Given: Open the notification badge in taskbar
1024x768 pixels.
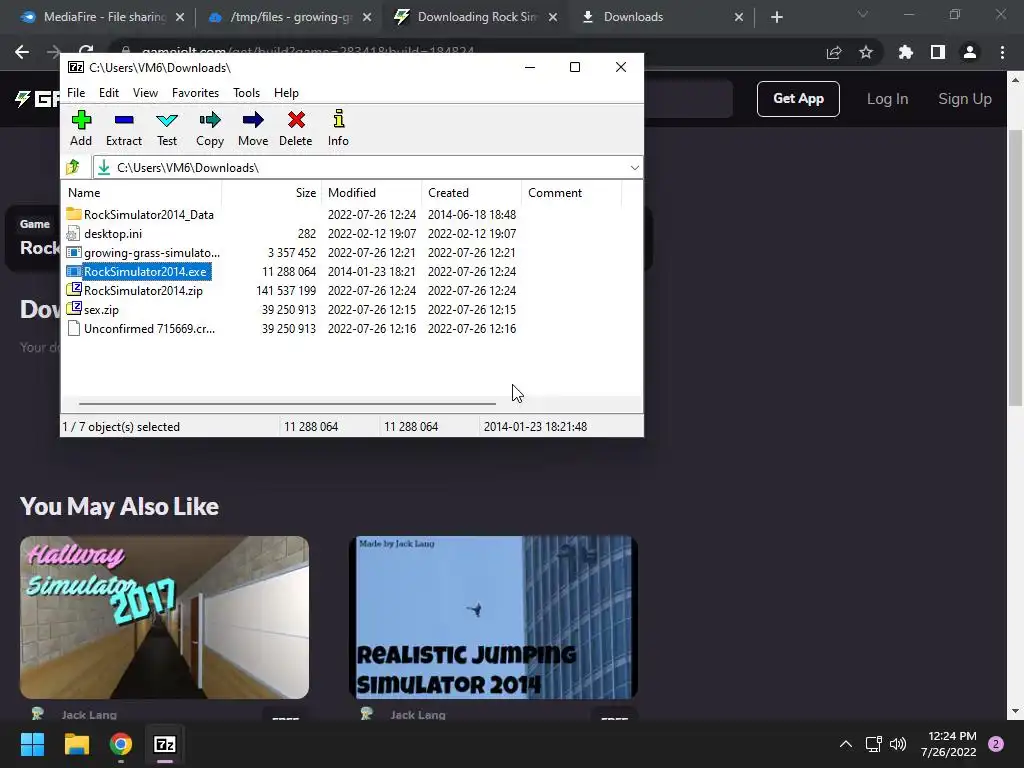Looking at the screenshot, I should (996, 744).
